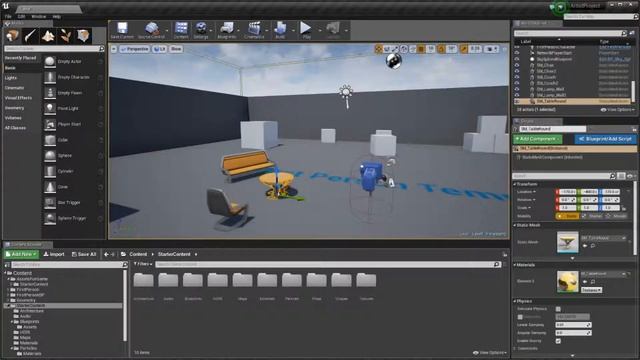The image size is (640, 360).
Task: Open the Add New dropdown
Action: click(21, 254)
